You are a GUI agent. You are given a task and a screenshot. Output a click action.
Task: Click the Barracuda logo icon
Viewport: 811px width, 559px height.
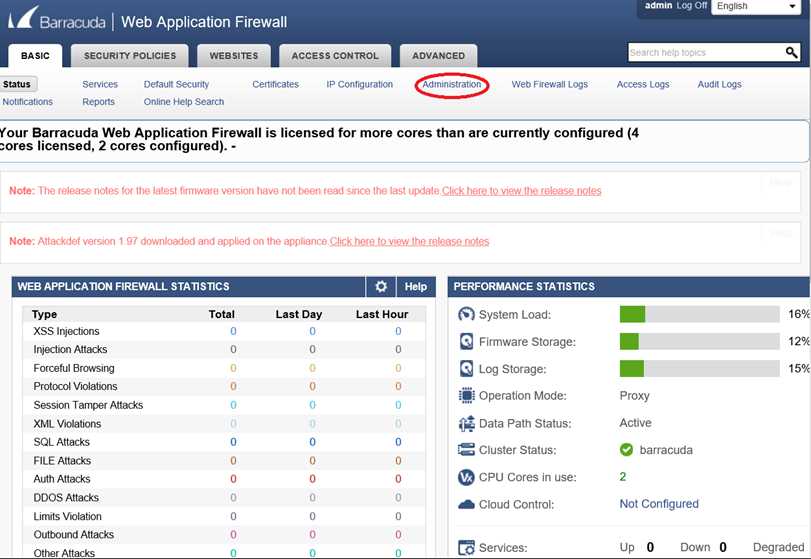[x=23, y=18]
